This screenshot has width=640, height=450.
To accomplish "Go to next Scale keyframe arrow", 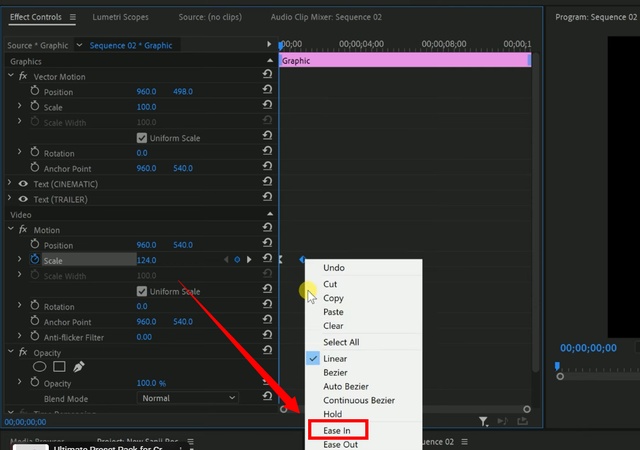I will click(249, 260).
